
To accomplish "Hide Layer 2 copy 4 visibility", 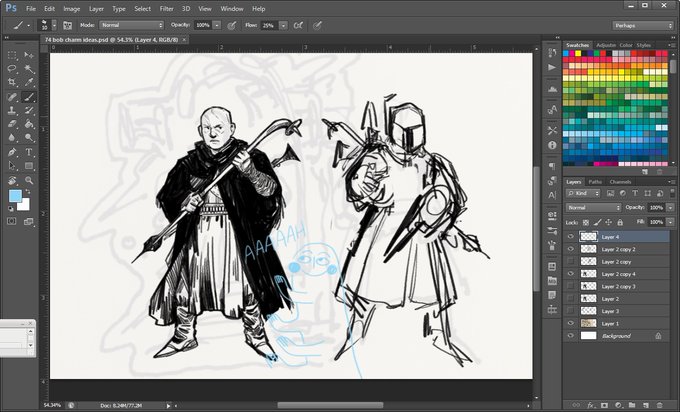I will (571, 274).
